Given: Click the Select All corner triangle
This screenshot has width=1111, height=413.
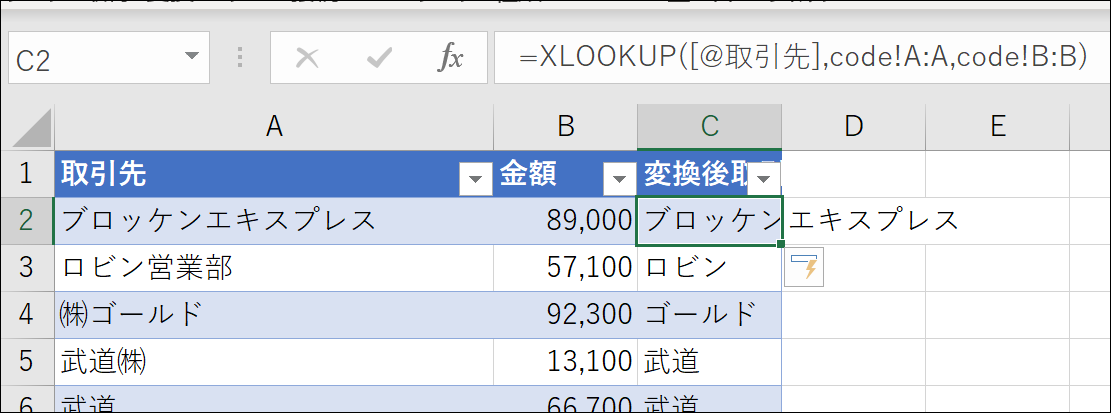Looking at the screenshot, I should (x=33, y=127).
